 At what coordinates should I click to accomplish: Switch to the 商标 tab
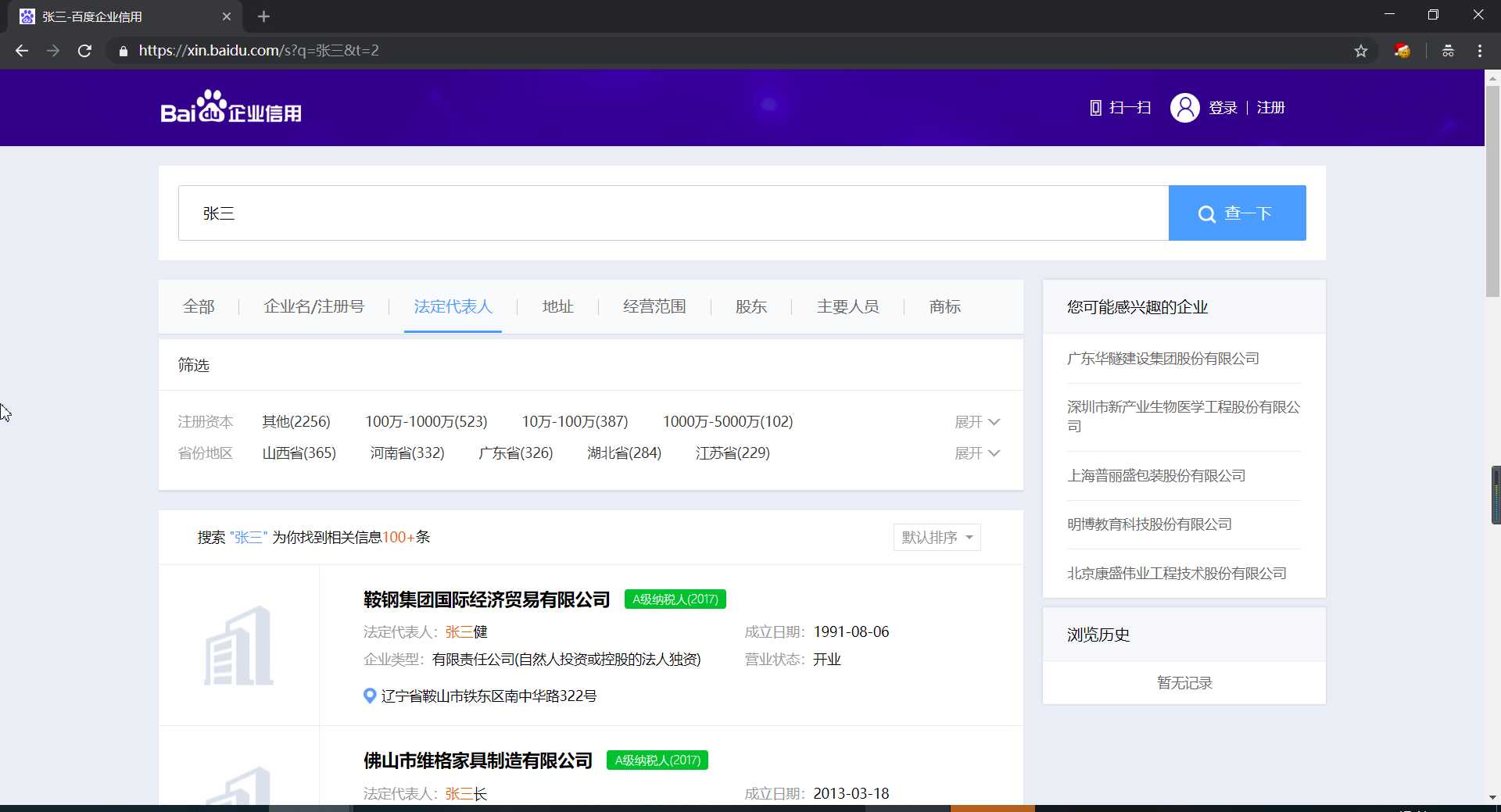944,306
